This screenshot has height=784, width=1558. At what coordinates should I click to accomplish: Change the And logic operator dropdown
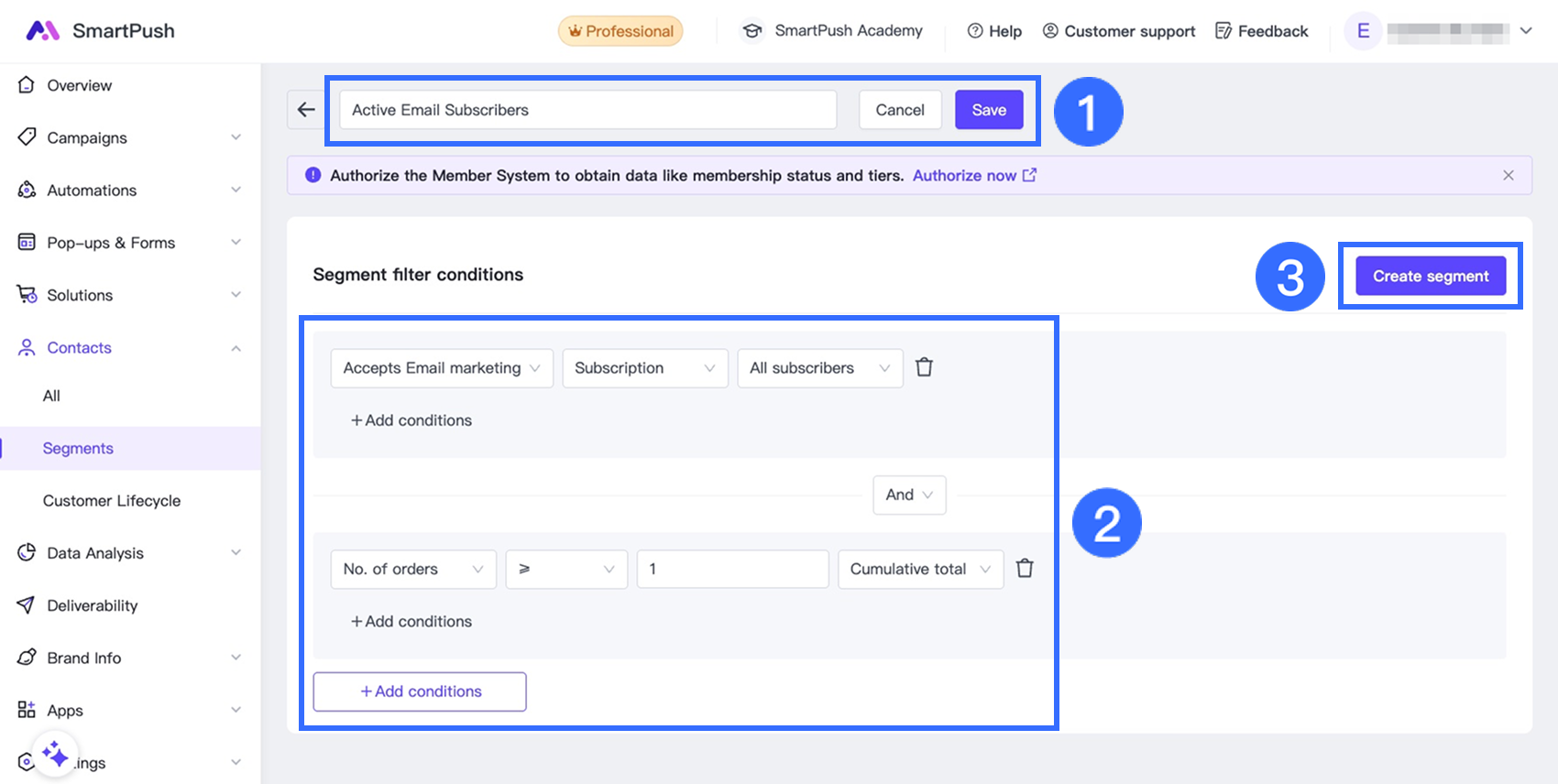pos(908,495)
